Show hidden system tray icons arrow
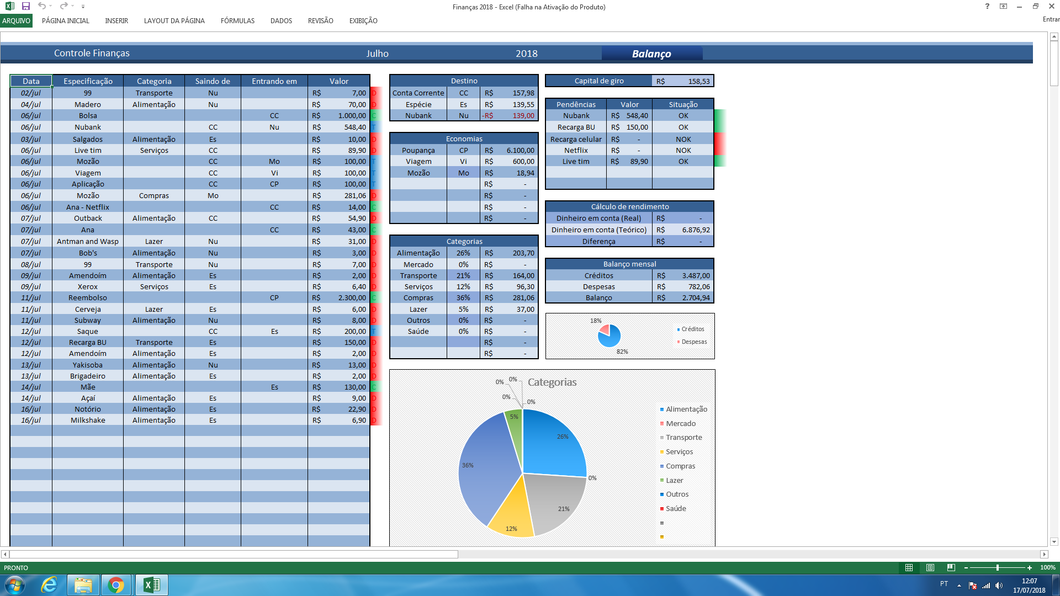 coord(959,586)
